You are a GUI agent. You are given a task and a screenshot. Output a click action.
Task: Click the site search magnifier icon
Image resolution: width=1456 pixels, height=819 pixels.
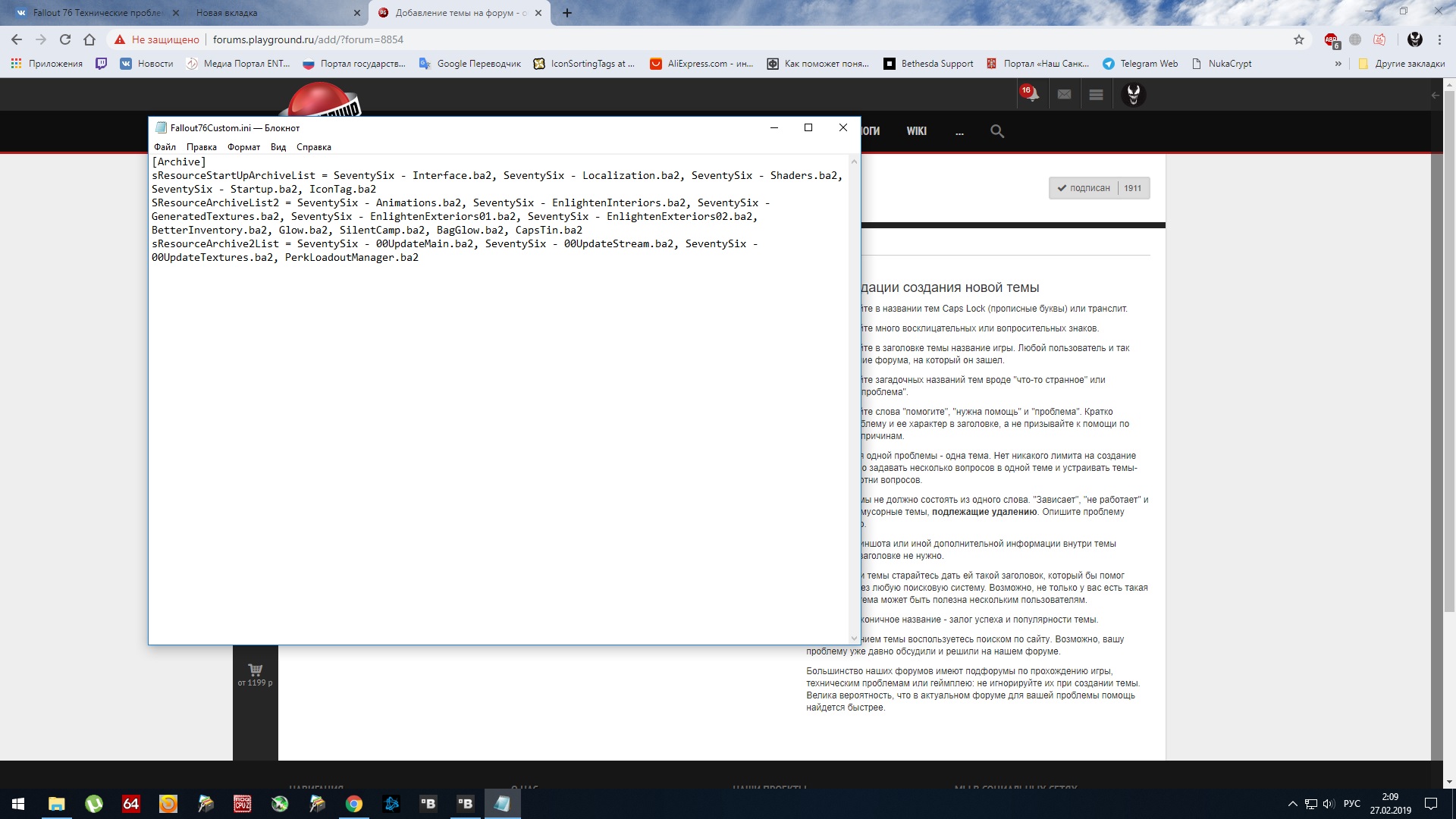[x=997, y=131]
